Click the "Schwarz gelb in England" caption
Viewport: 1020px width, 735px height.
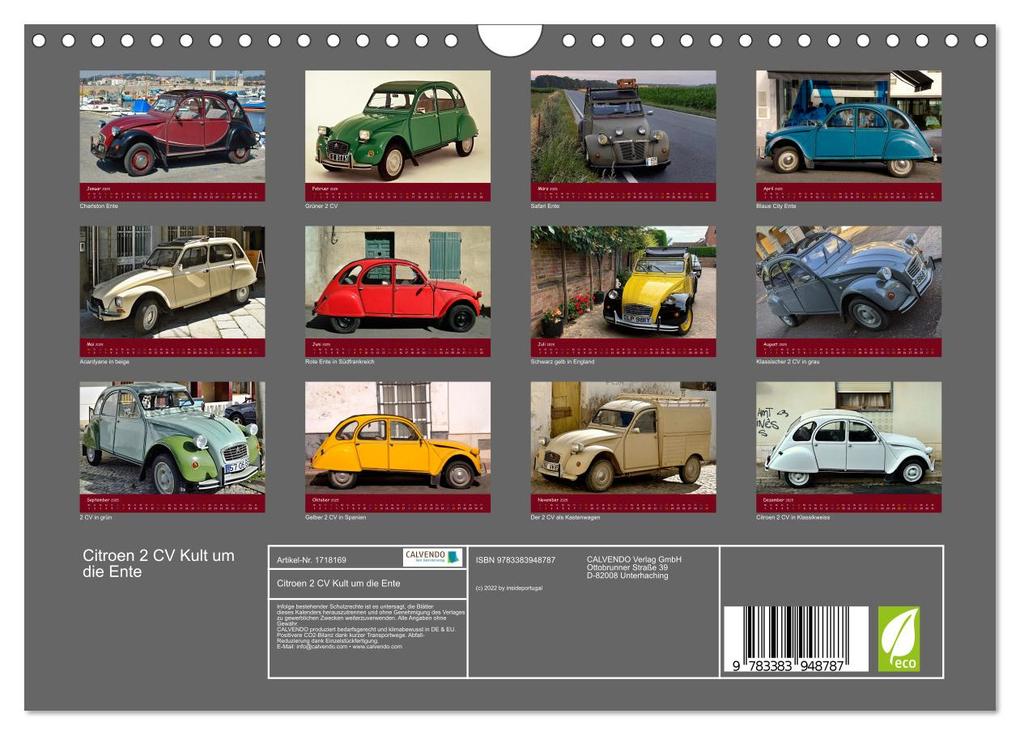coord(563,362)
